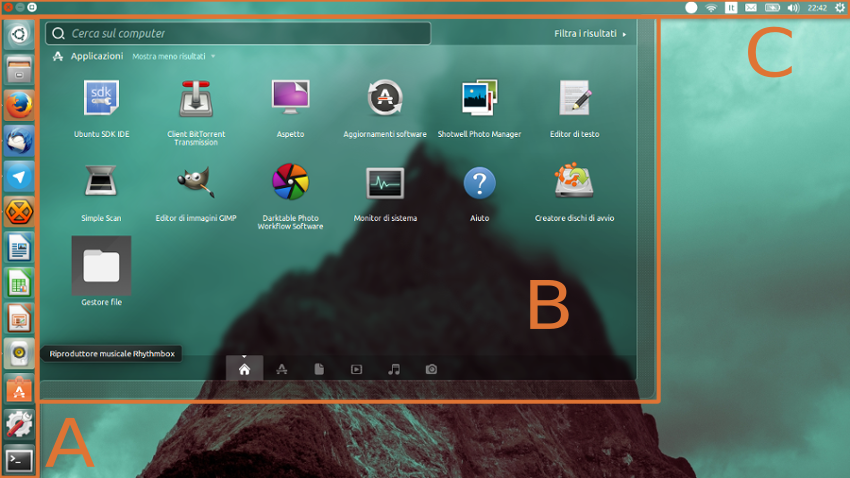This screenshot has width=850, height=478.
Task: Open the volume indicator menu
Action: pyautogui.click(x=793, y=8)
